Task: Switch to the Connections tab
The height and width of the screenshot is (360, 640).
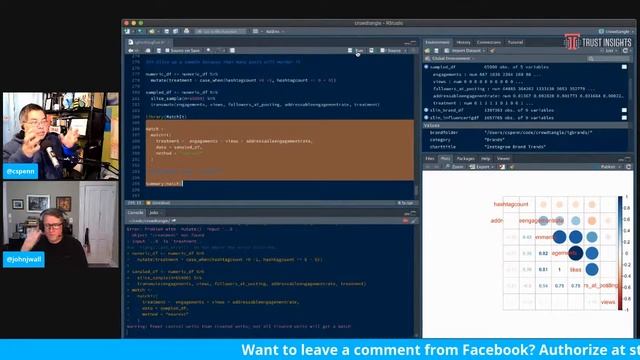Action: 489,42
